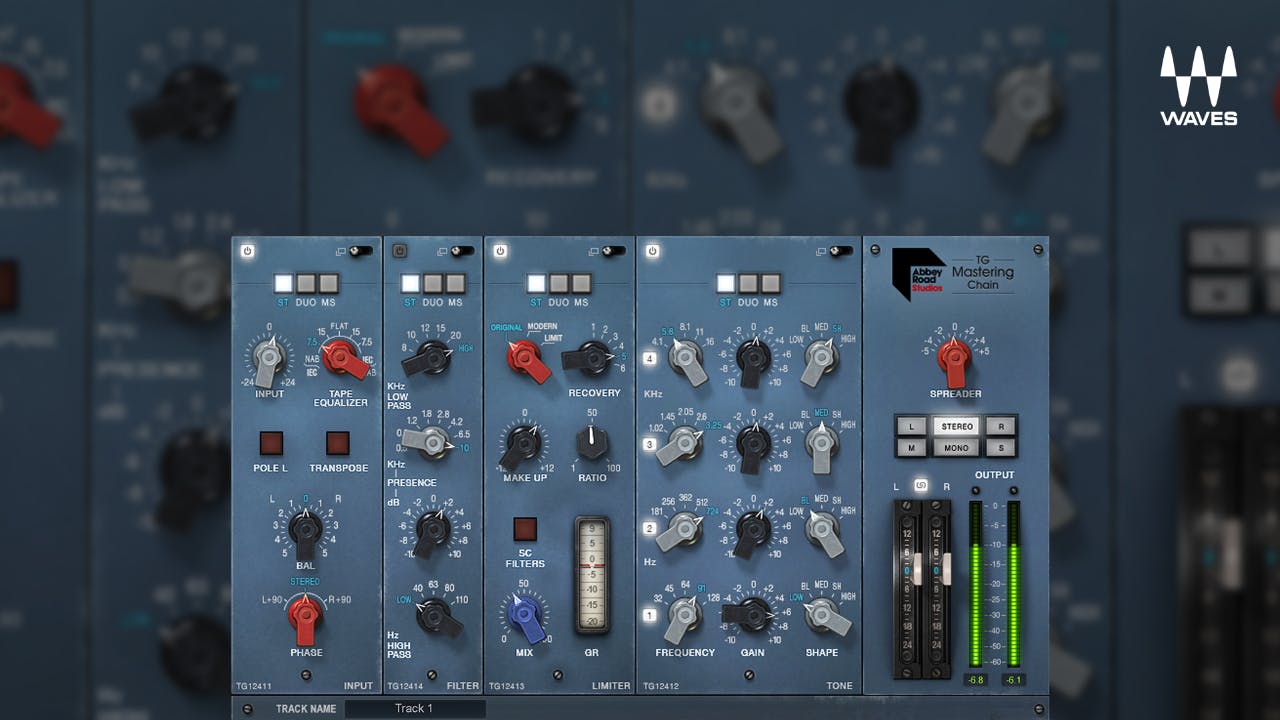Image resolution: width=1280 pixels, height=720 pixels.
Task: Toggle the Tone module power button
Action: 652,251
